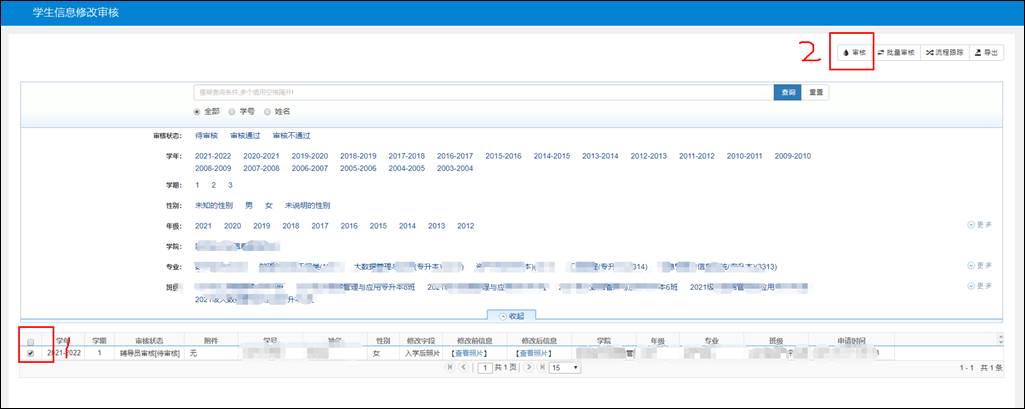Viewport: 1025px width, 409px height.
Task: Click the search keyword input field
Action: coord(483,92)
